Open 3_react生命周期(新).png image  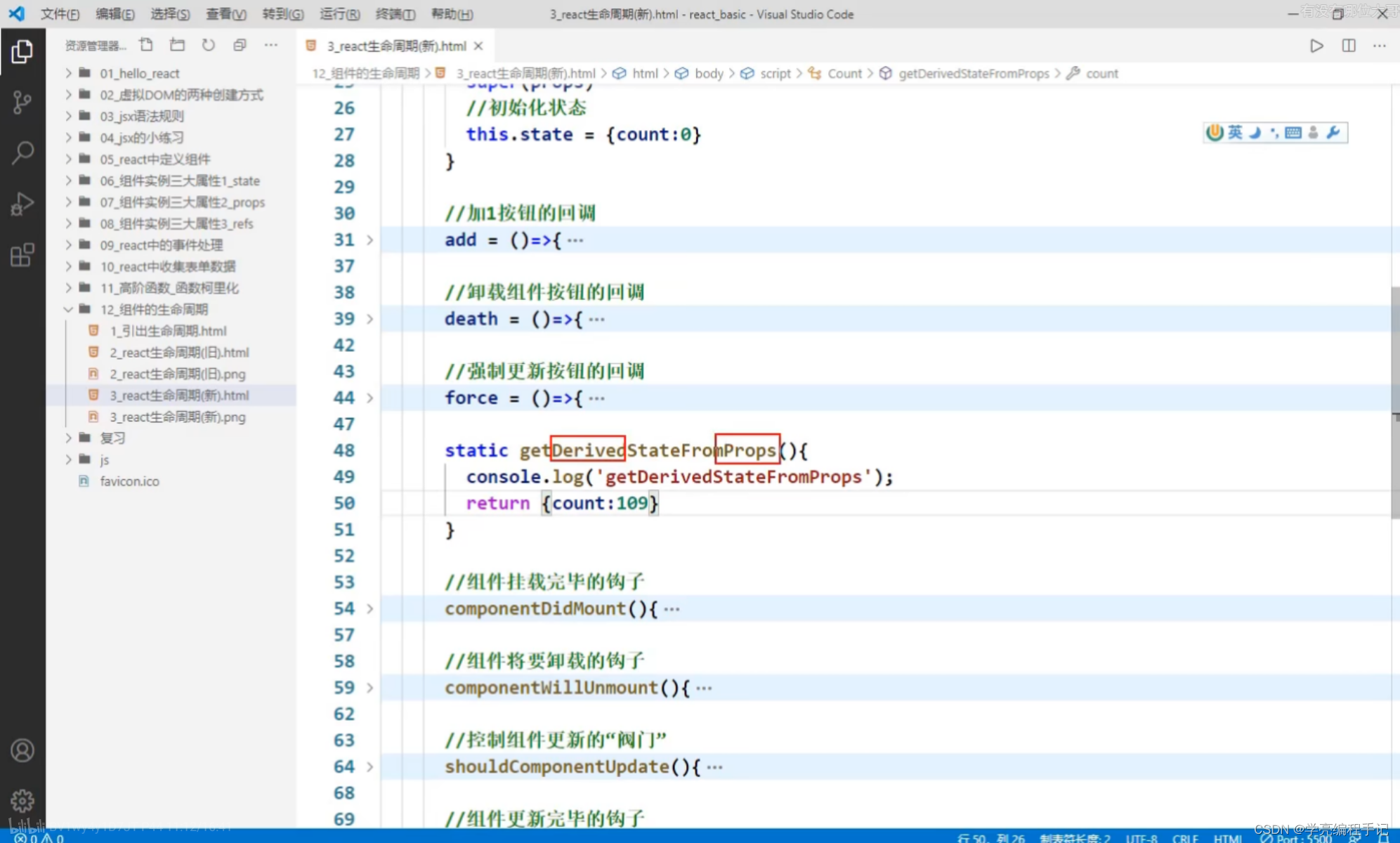[171, 417]
